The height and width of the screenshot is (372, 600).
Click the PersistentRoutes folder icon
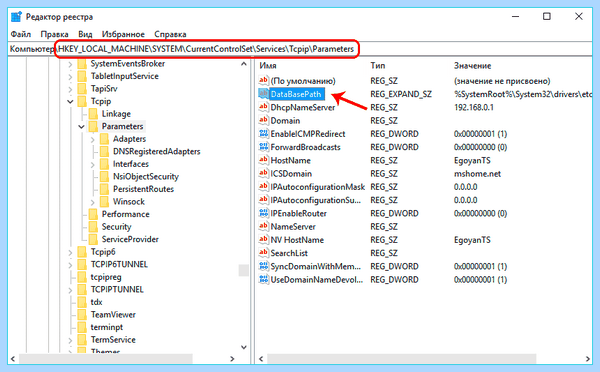point(104,189)
